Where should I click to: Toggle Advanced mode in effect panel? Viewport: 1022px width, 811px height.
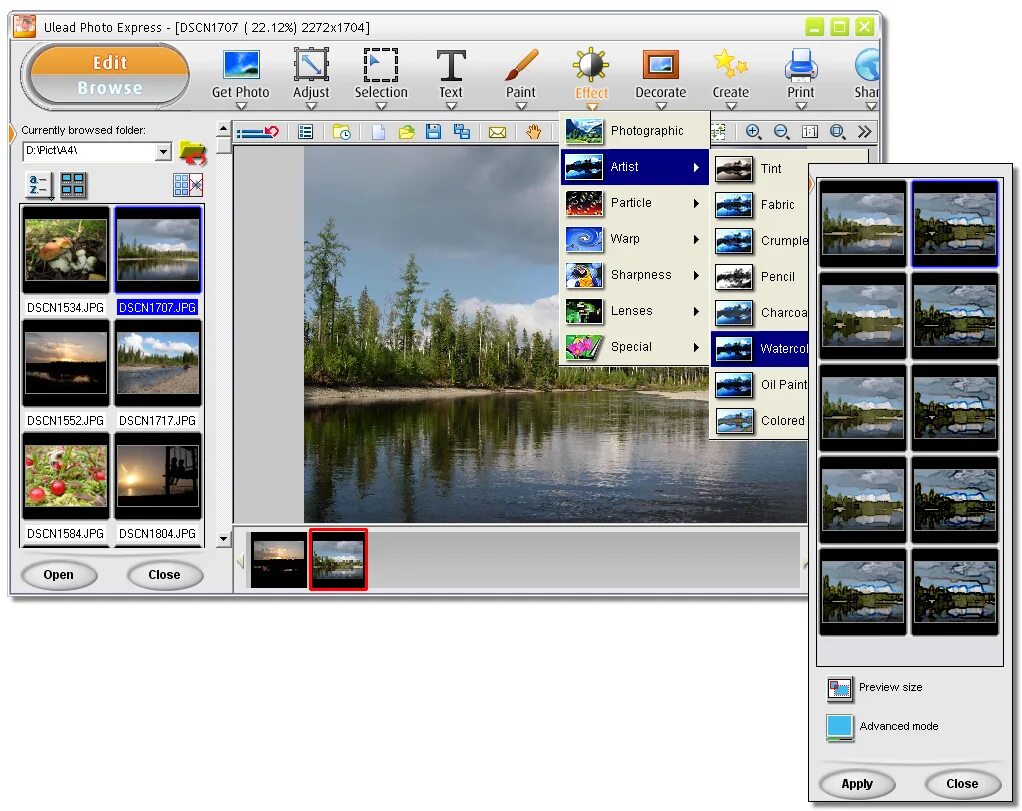[x=840, y=728]
